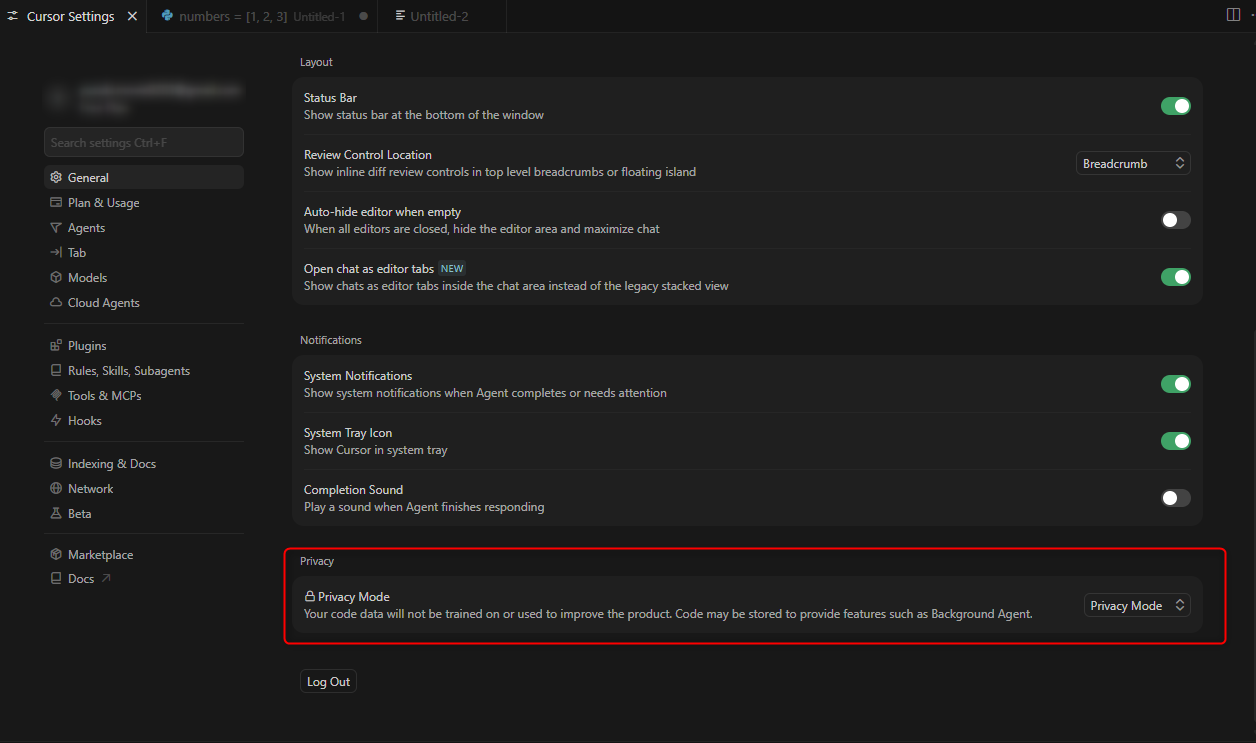
Task: Switch to the Untitled-1 Python file tab
Action: (262, 16)
